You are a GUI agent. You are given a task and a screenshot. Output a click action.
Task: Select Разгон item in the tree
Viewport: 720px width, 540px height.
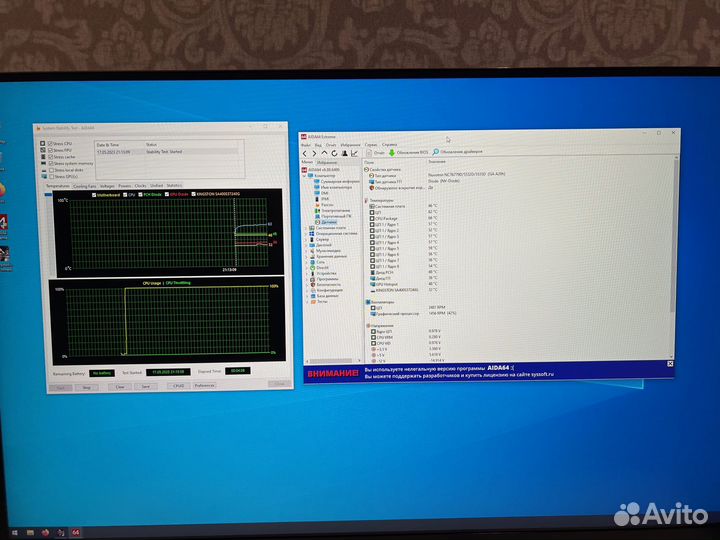click(324, 205)
